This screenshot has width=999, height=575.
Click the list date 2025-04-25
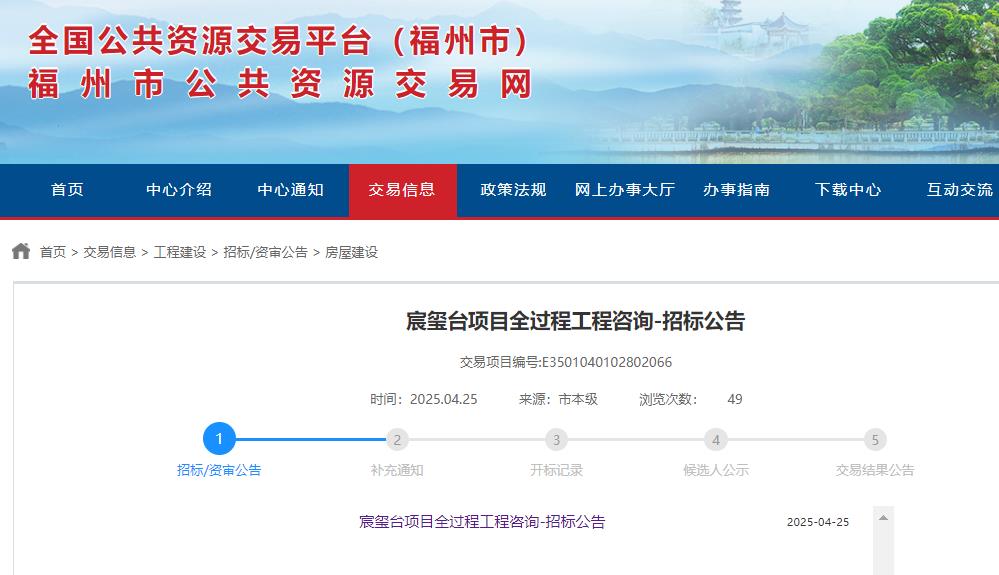[x=818, y=522]
